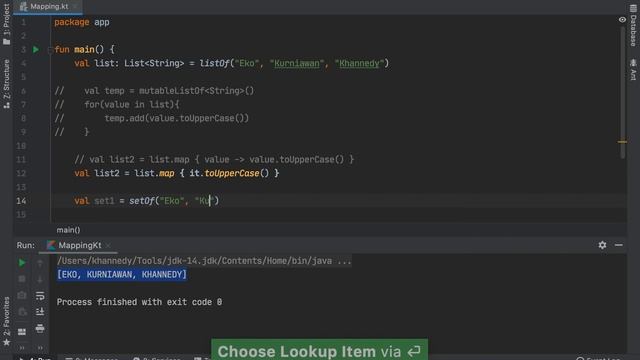
Task: Expand more Run actions in the right column
Action: click(x=40, y=348)
